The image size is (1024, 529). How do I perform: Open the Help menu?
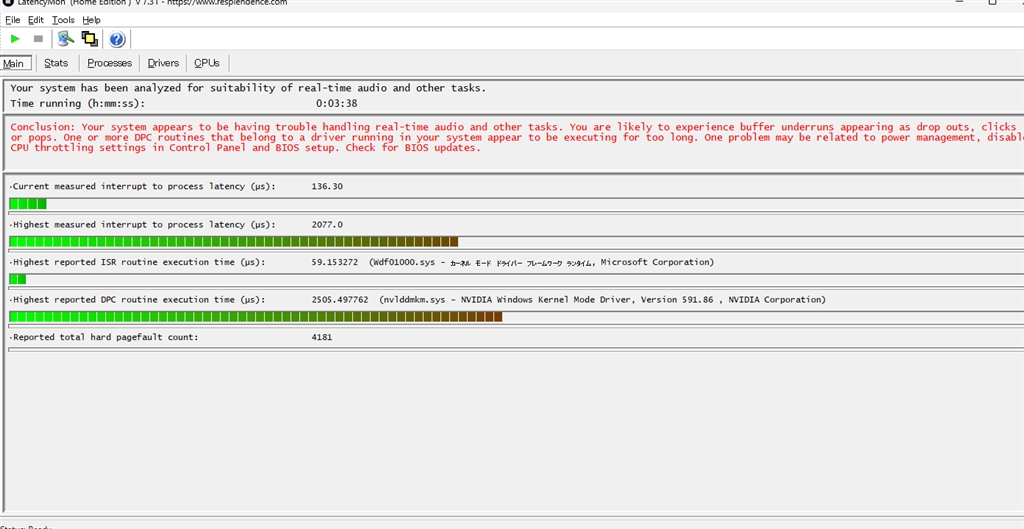click(x=91, y=20)
